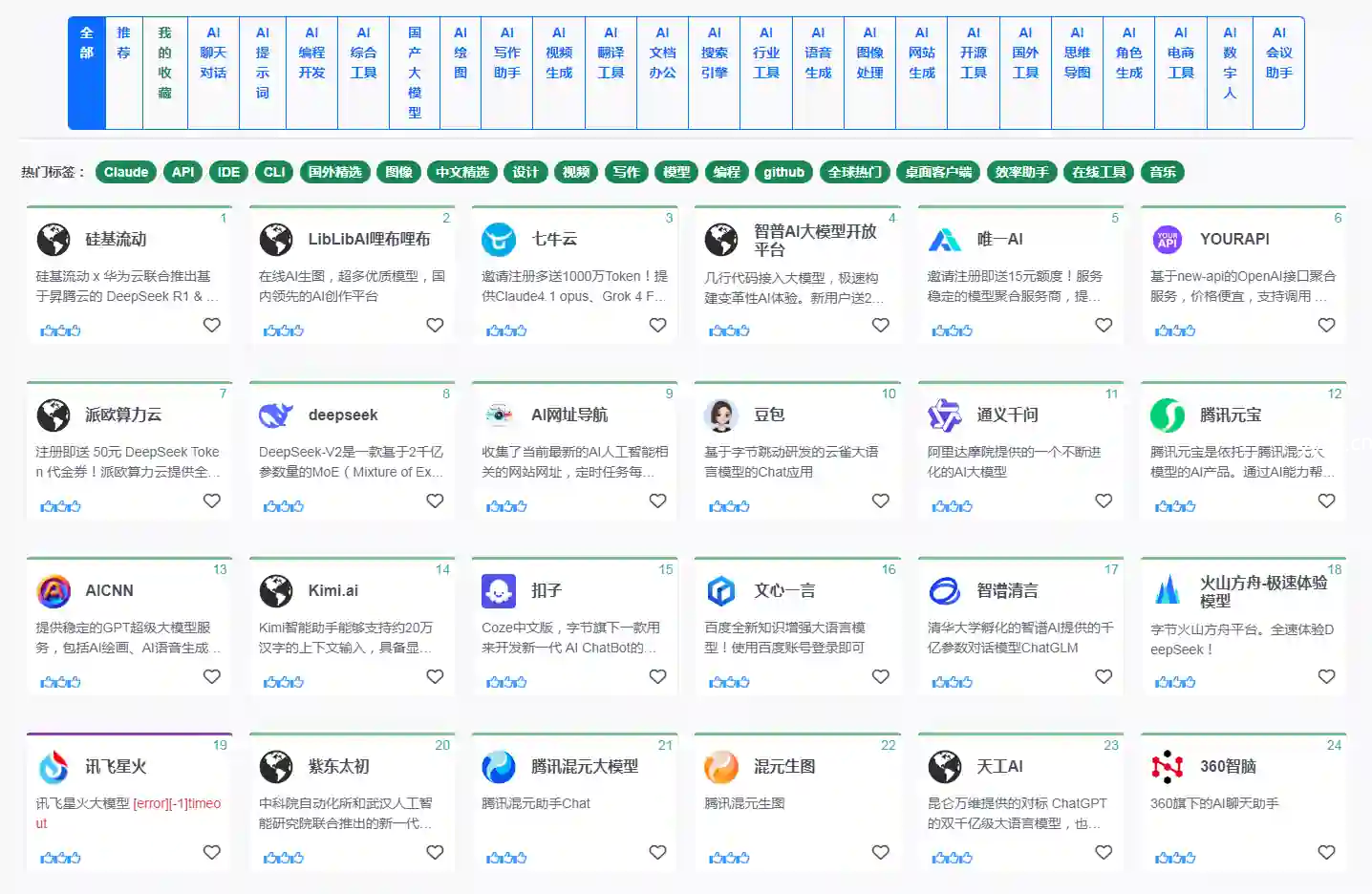Toggle favorite heart on the 天工AI card
Viewport: 1372px width, 894px height.
click(x=1104, y=853)
